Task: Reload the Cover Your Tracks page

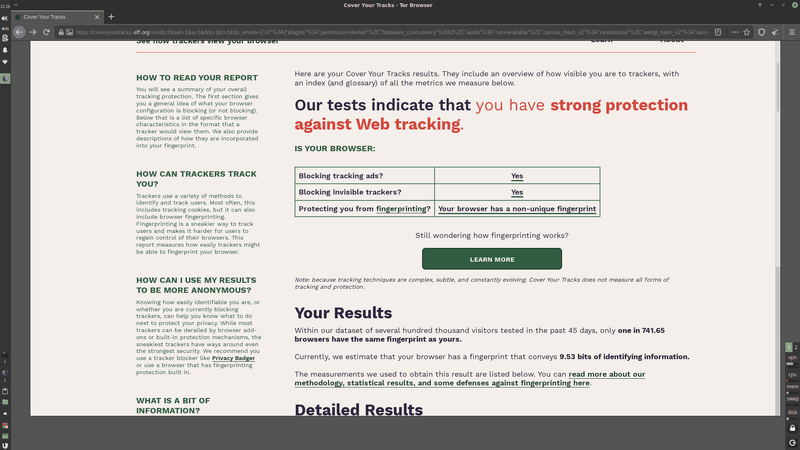Action: tap(46, 32)
